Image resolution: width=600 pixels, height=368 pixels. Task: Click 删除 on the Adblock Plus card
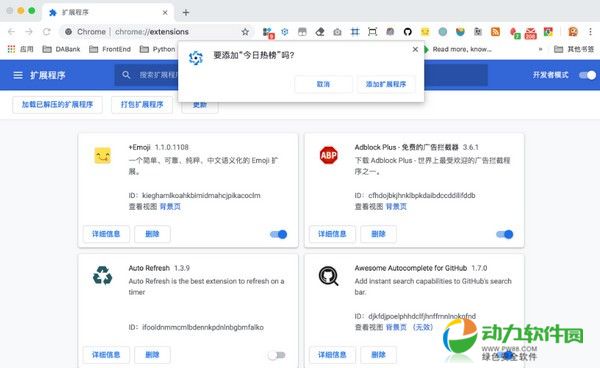[378, 234]
